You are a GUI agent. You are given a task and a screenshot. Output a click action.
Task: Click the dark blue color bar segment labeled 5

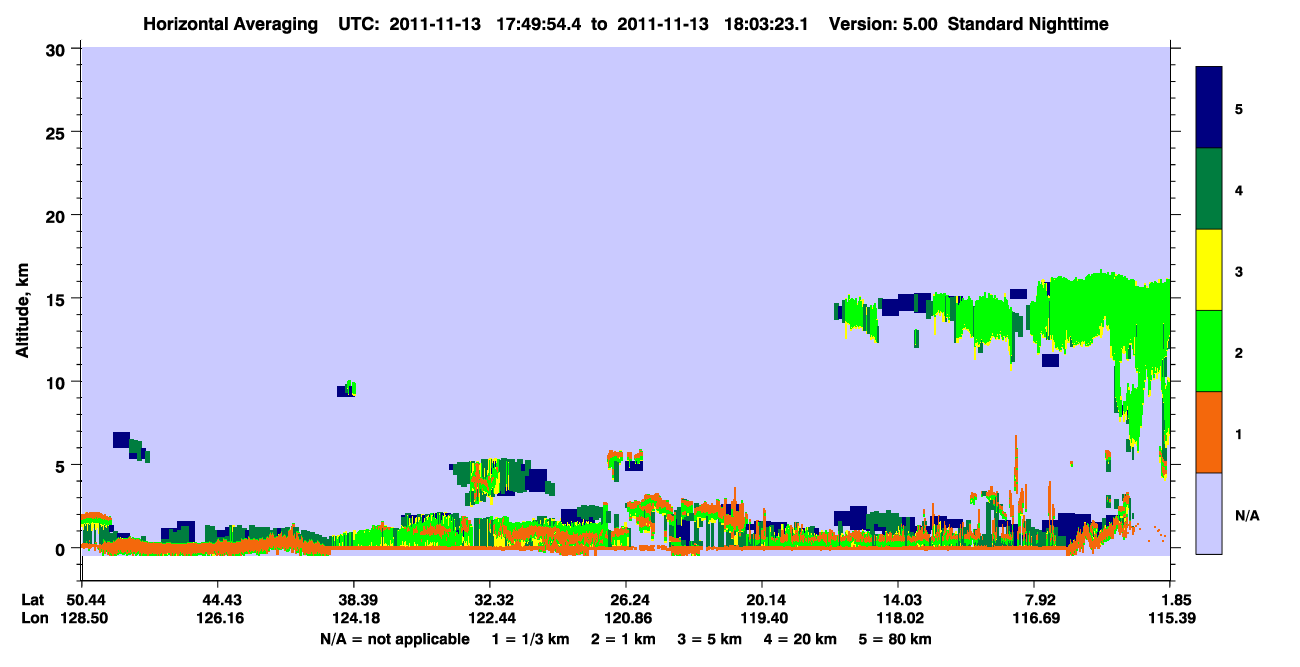1209,108
